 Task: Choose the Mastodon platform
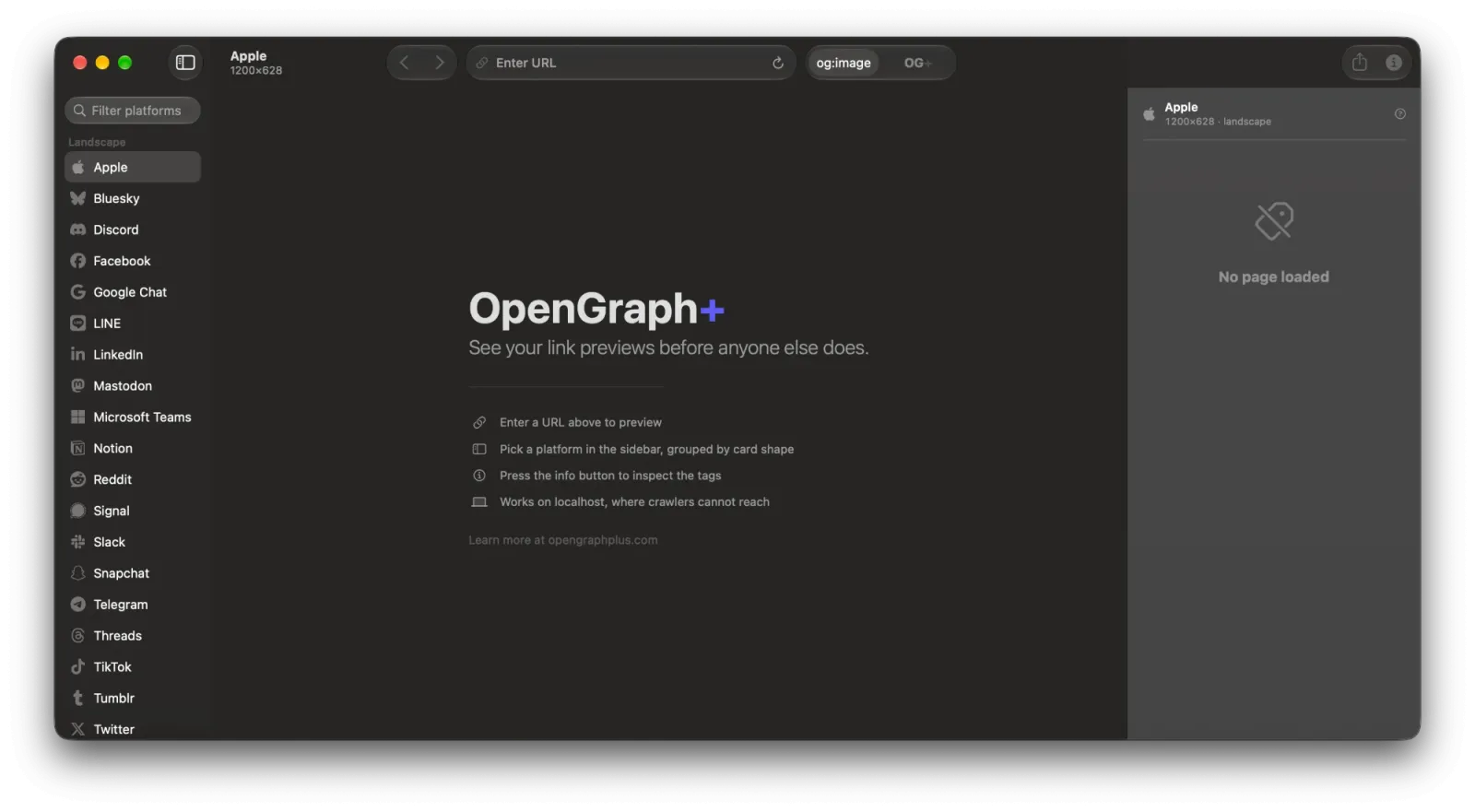133,386
